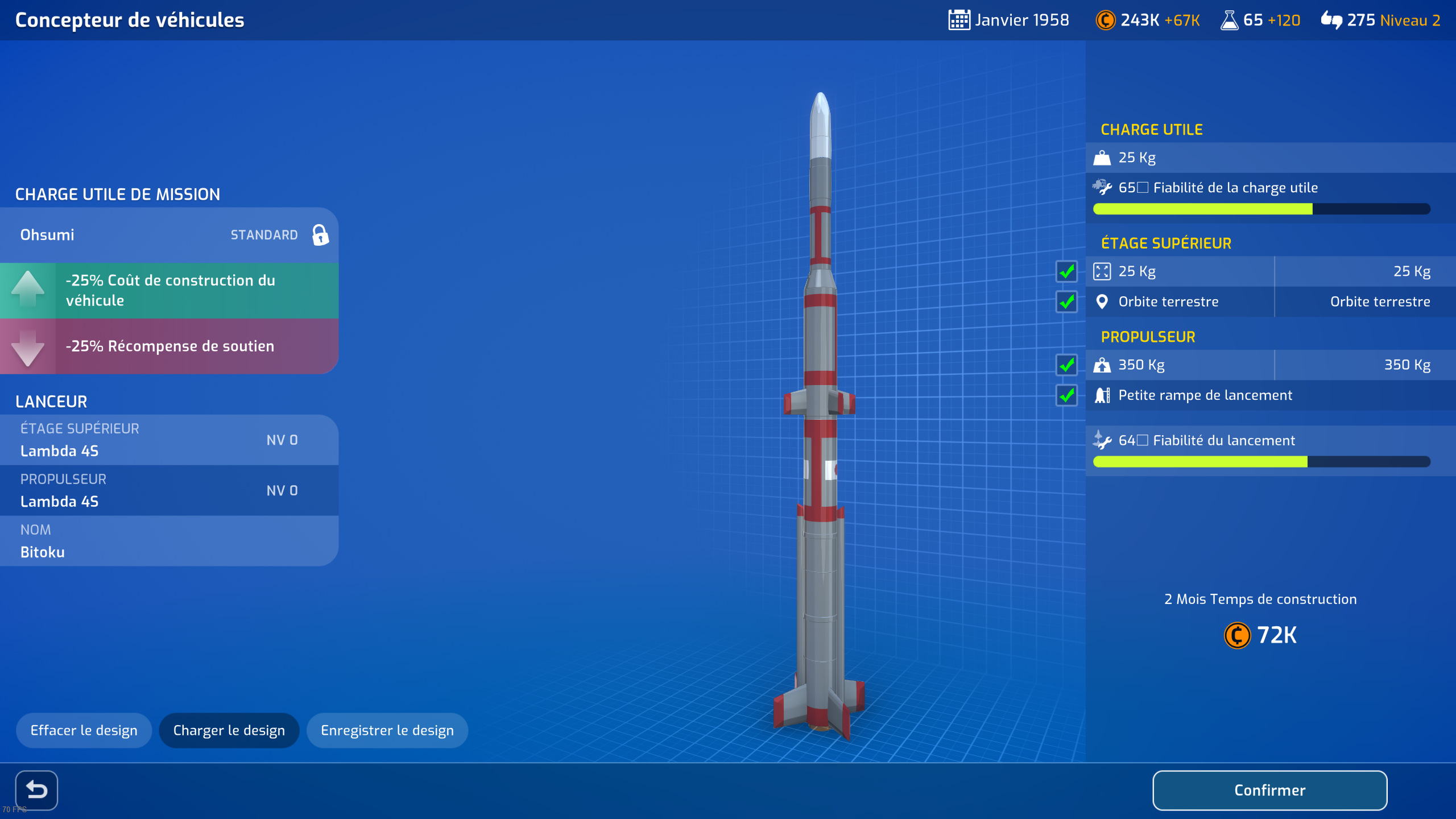The width and height of the screenshot is (1456, 819).
Task: Click the 2 Mois Temps de construction text
Action: (x=1260, y=599)
